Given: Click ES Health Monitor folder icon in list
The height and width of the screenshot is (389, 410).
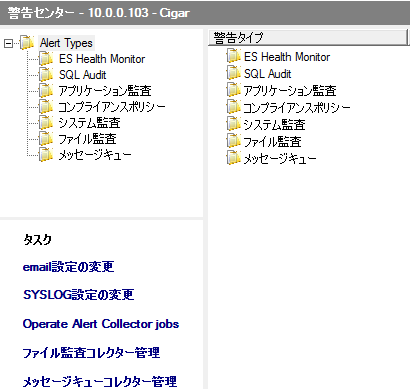Looking at the screenshot, I should point(233,56).
